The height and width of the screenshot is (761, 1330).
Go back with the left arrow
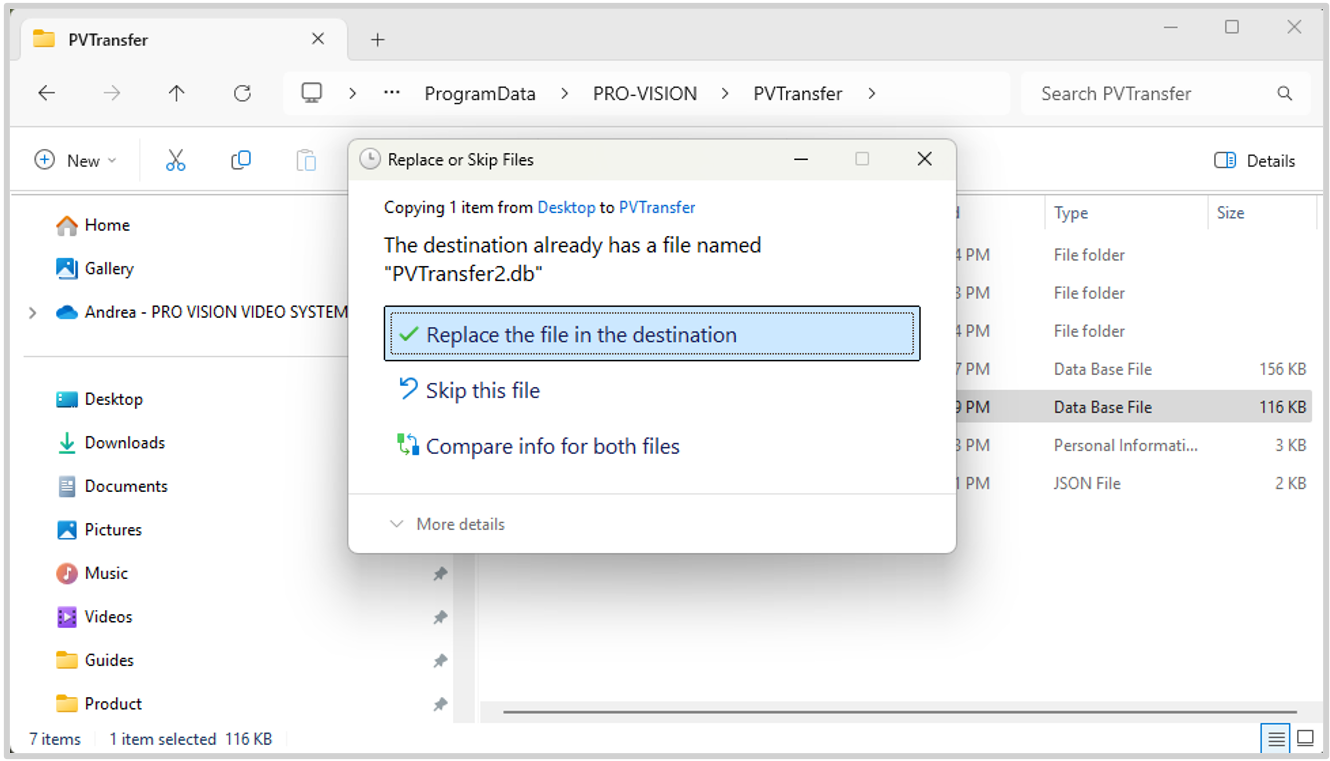46,93
